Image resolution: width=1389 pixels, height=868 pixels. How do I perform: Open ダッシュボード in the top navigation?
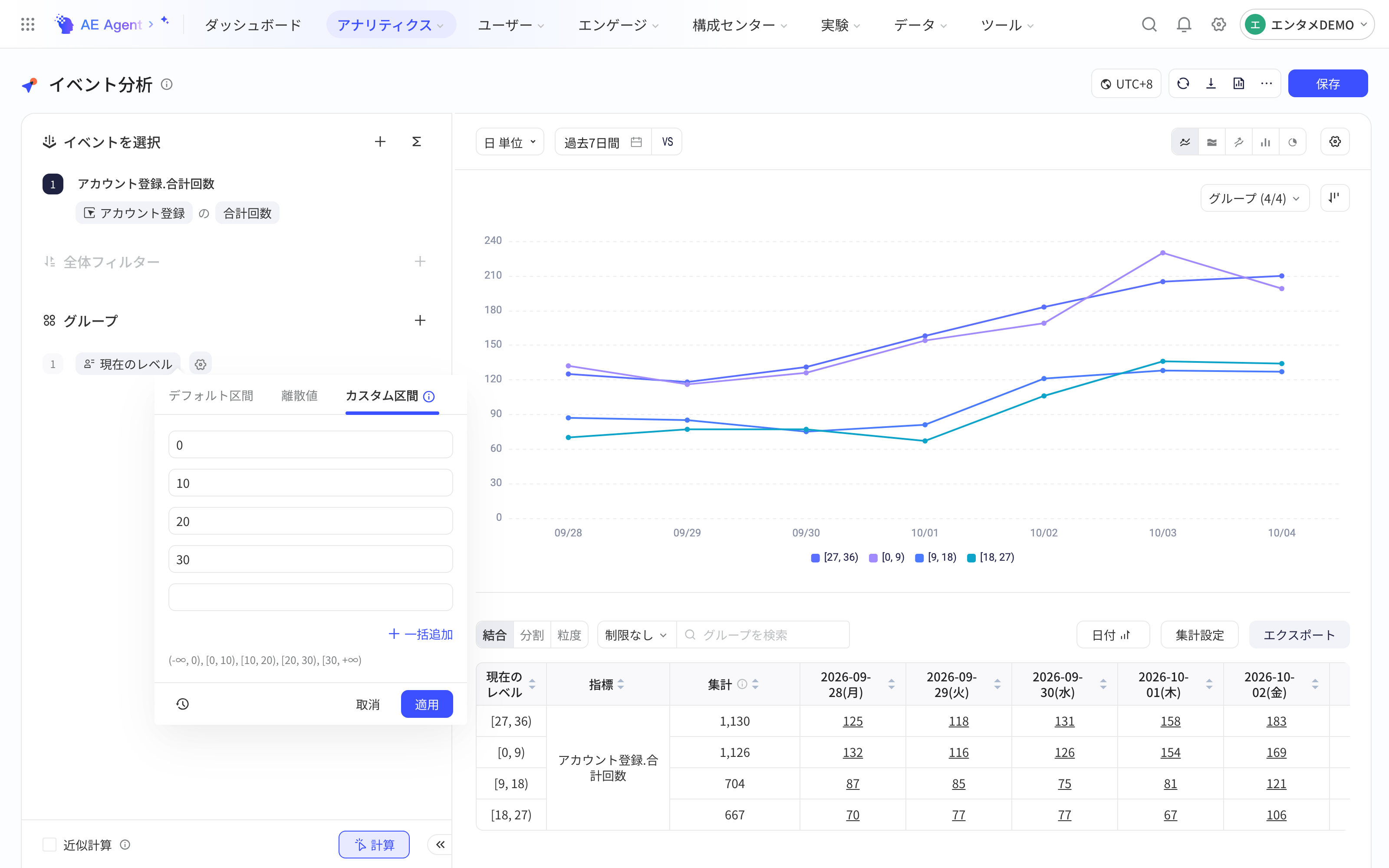click(x=253, y=25)
